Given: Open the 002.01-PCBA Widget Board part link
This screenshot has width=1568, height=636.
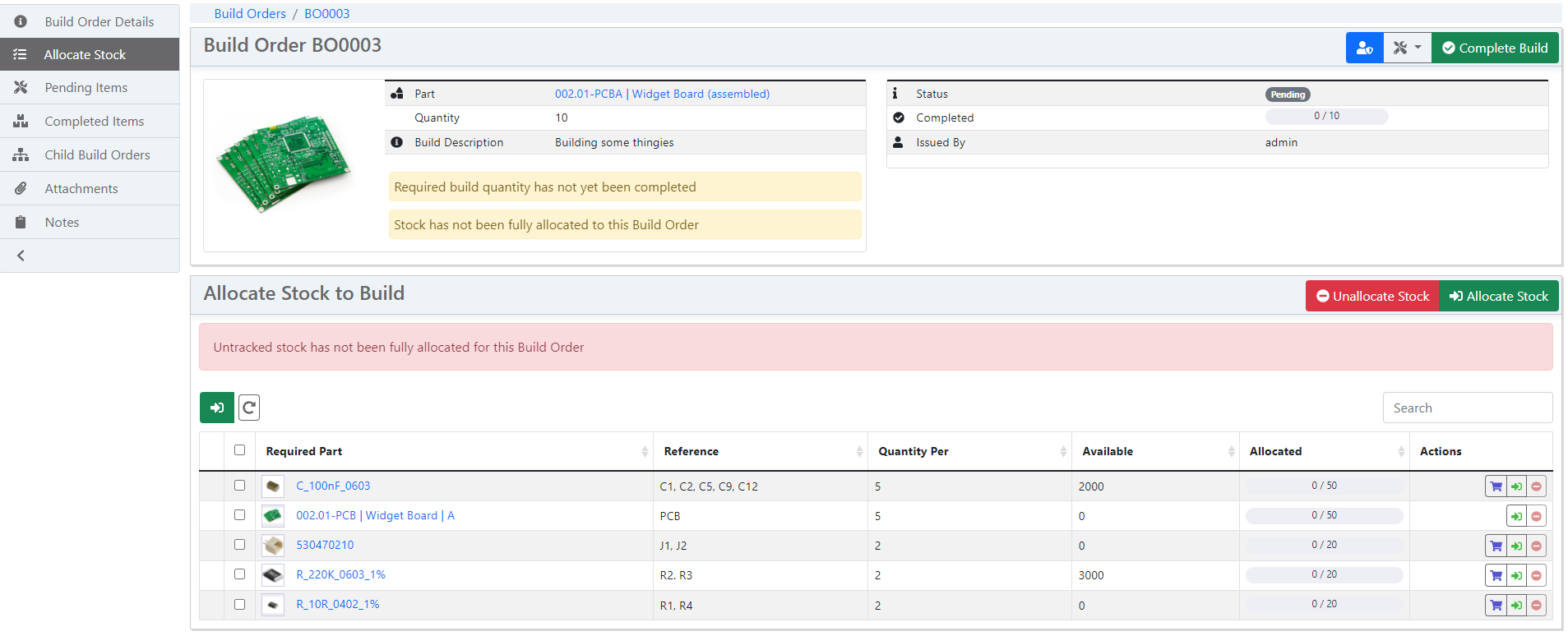Looking at the screenshot, I should 662,94.
